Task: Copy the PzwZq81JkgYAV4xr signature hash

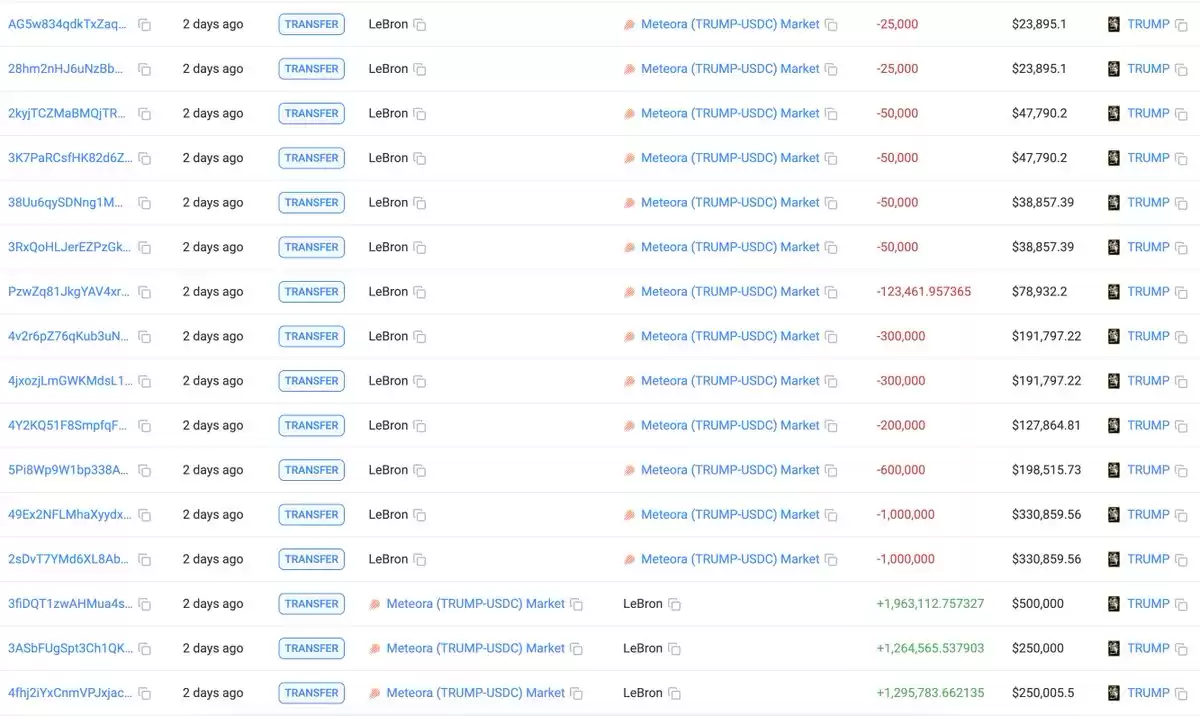Action: tap(145, 292)
